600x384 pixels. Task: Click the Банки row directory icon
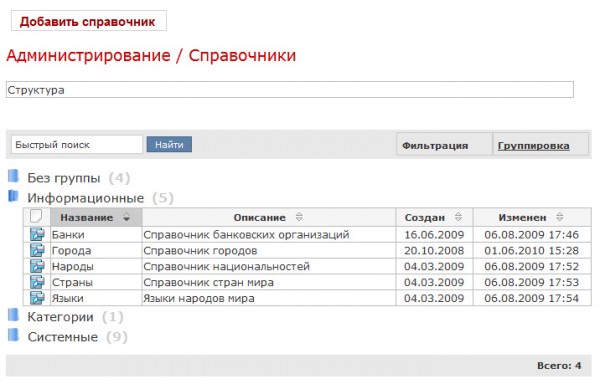(x=37, y=234)
